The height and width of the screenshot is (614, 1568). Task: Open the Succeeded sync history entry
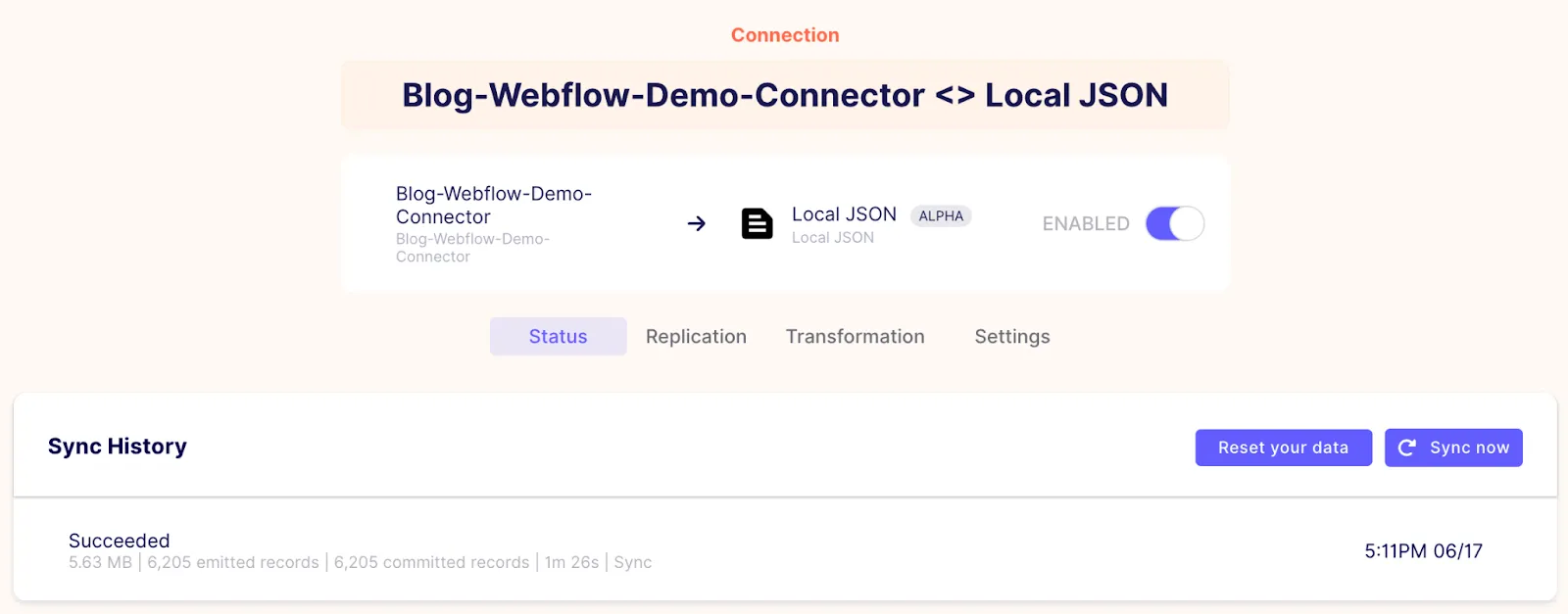tap(785, 550)
